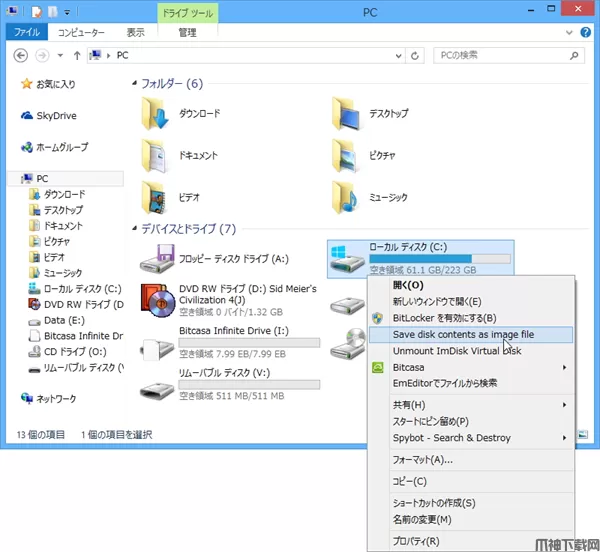
Task: Choose 新しいウィンドウで開く(E) menu item
Action: point(471,301)
